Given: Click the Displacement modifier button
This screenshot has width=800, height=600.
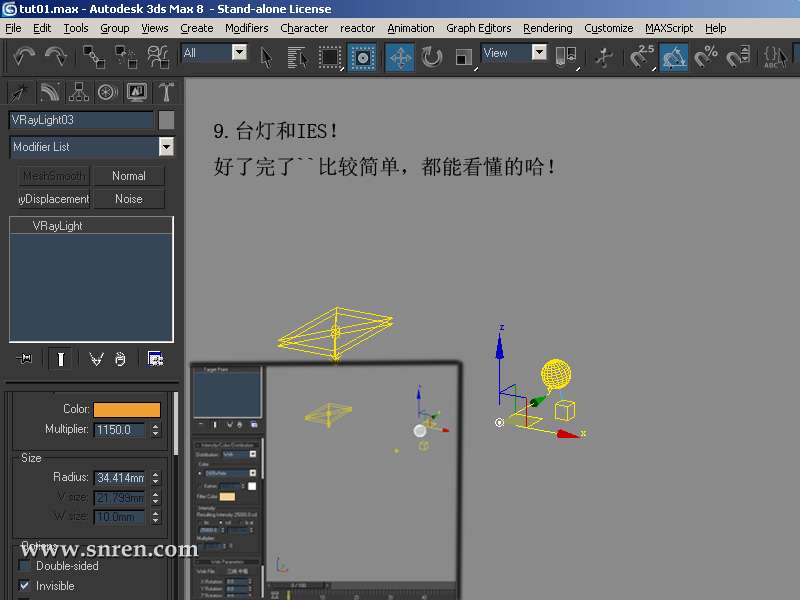Looking at the screenshot, I should pyautogui.click(x=54, y=199).
